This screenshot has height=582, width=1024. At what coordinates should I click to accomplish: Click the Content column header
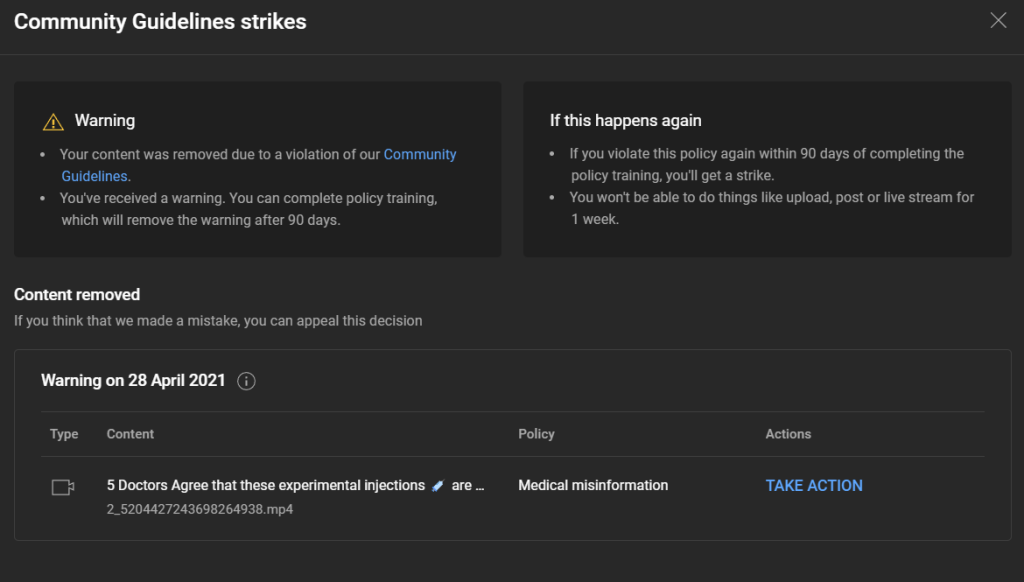(130, 434)
